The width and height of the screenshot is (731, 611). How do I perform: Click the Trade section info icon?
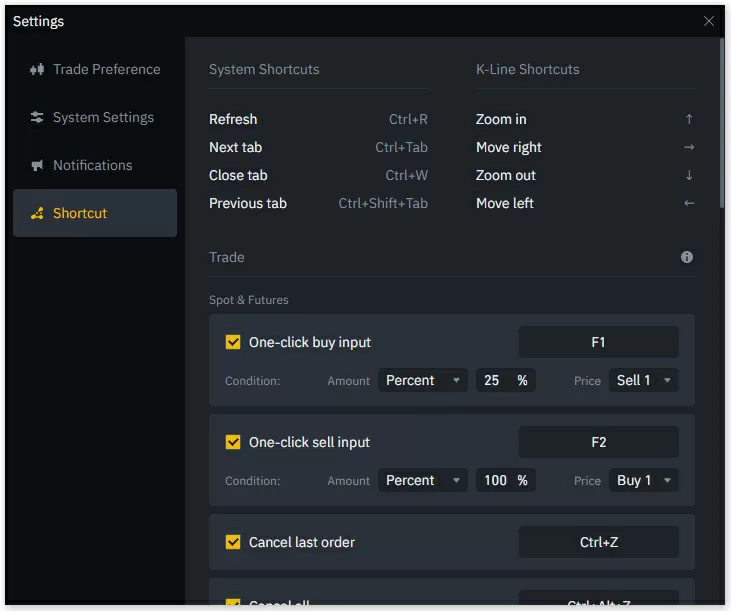coord(687,257)
